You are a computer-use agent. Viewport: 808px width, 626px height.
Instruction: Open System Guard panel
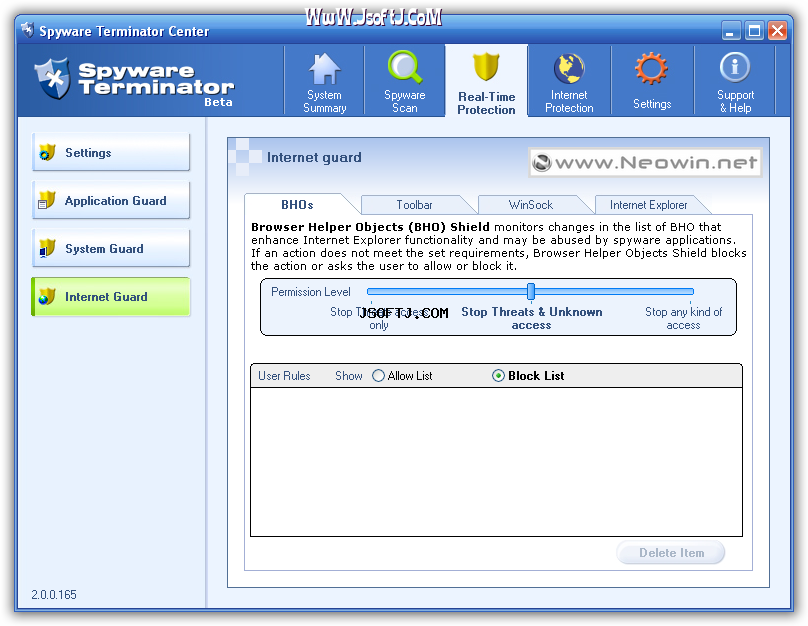point(111,248)
